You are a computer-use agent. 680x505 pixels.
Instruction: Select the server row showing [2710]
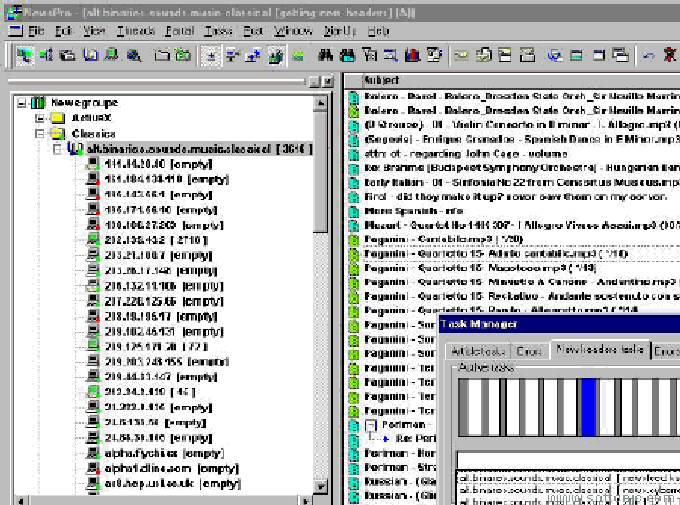(156, 240)
